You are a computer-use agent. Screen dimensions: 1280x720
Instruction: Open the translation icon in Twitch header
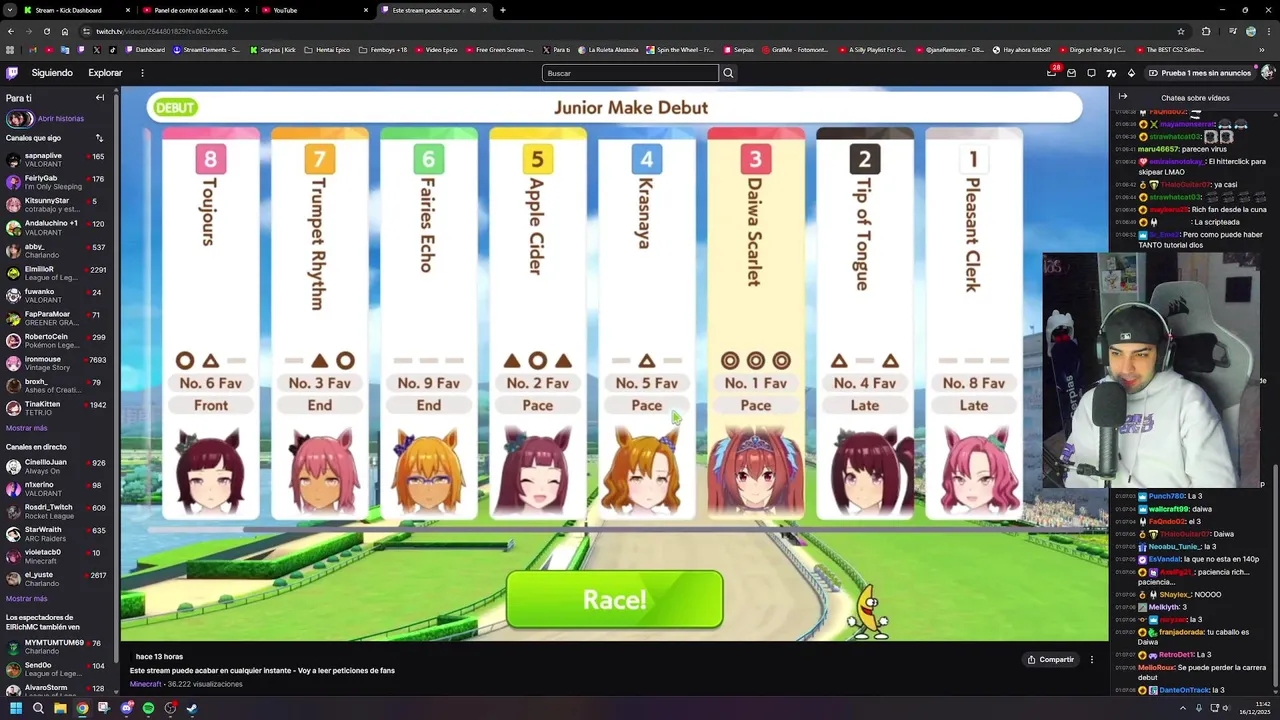click(x=1111, y=73)
